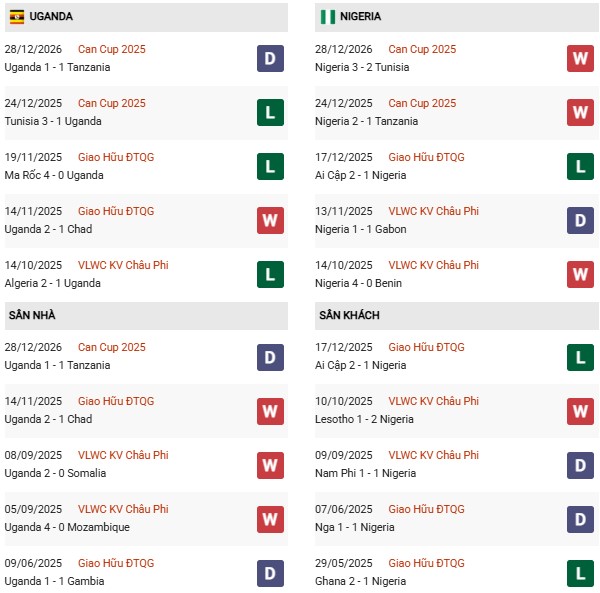Click the L badge for Tunisia 3-1 Uganda
The height and width of the screenshot is (593, 600).
(x=270, y=112)
